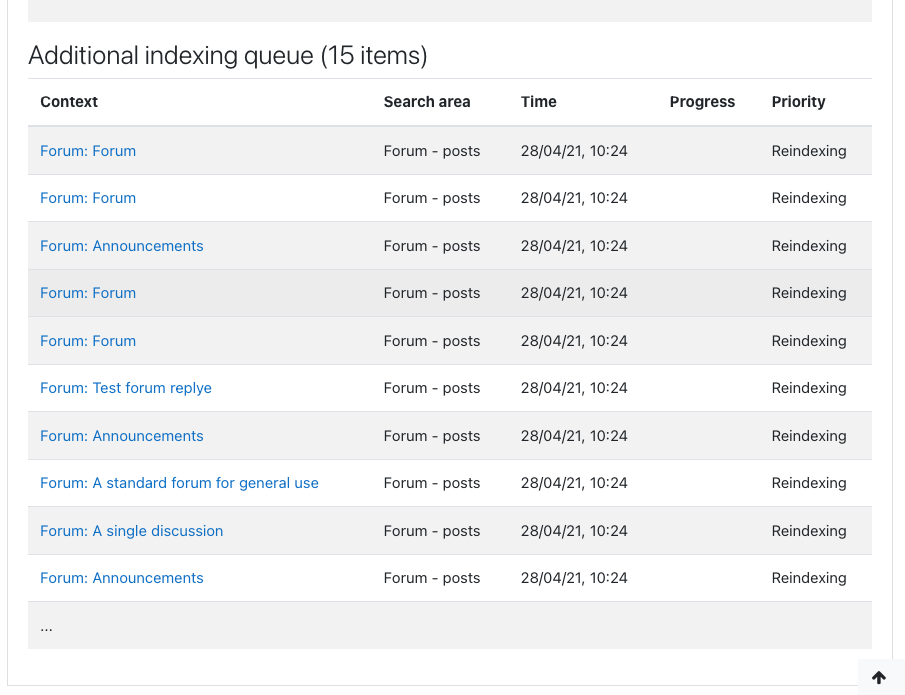Image resolution: width=905 pixels, height=695 pixels.
Task: Open the last 'Forum: Announcements' link in the table
Action: tap(122, 578)
